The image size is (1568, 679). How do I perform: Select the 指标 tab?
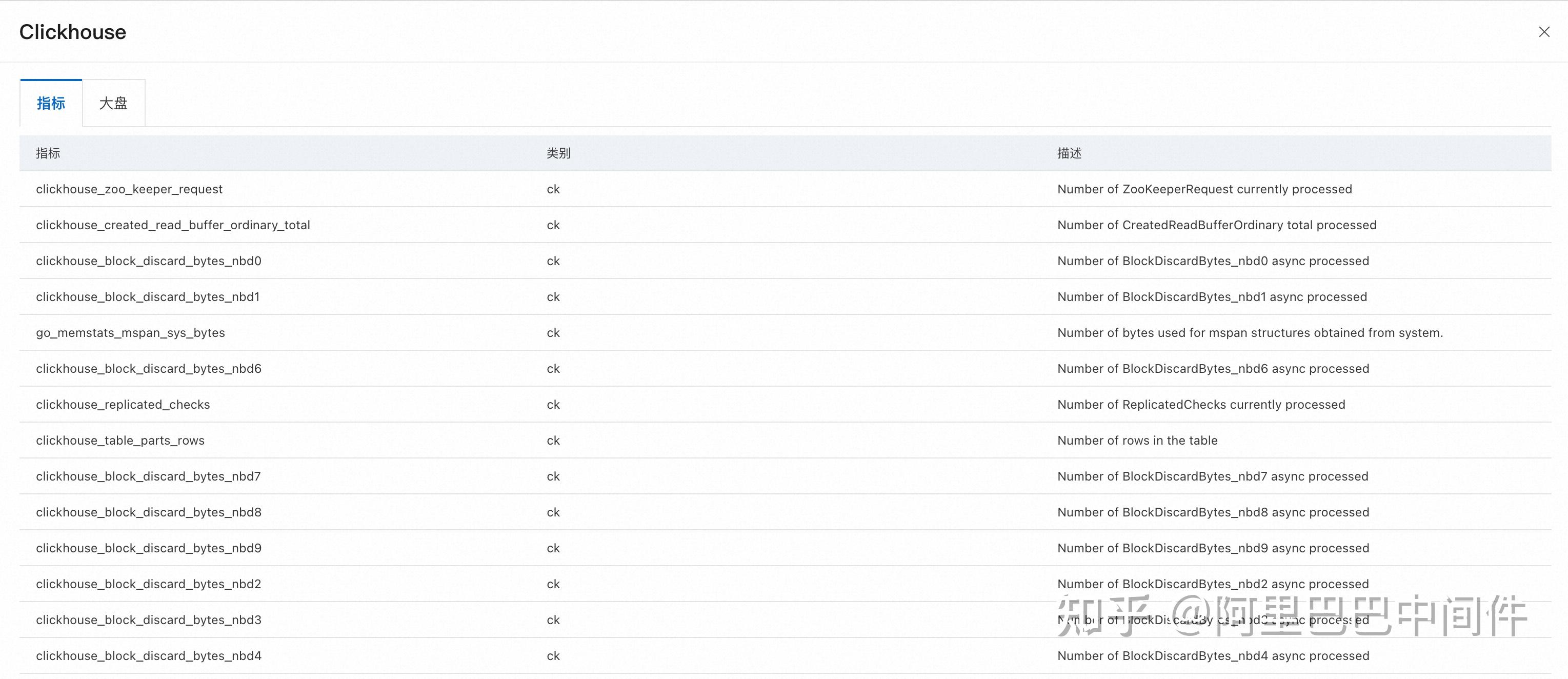click(51, 104)
